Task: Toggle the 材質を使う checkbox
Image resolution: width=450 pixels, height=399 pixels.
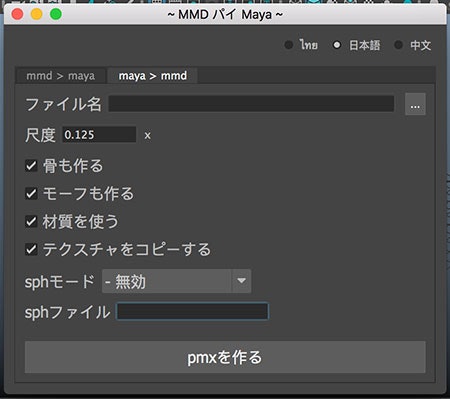Action: (31, 221)
